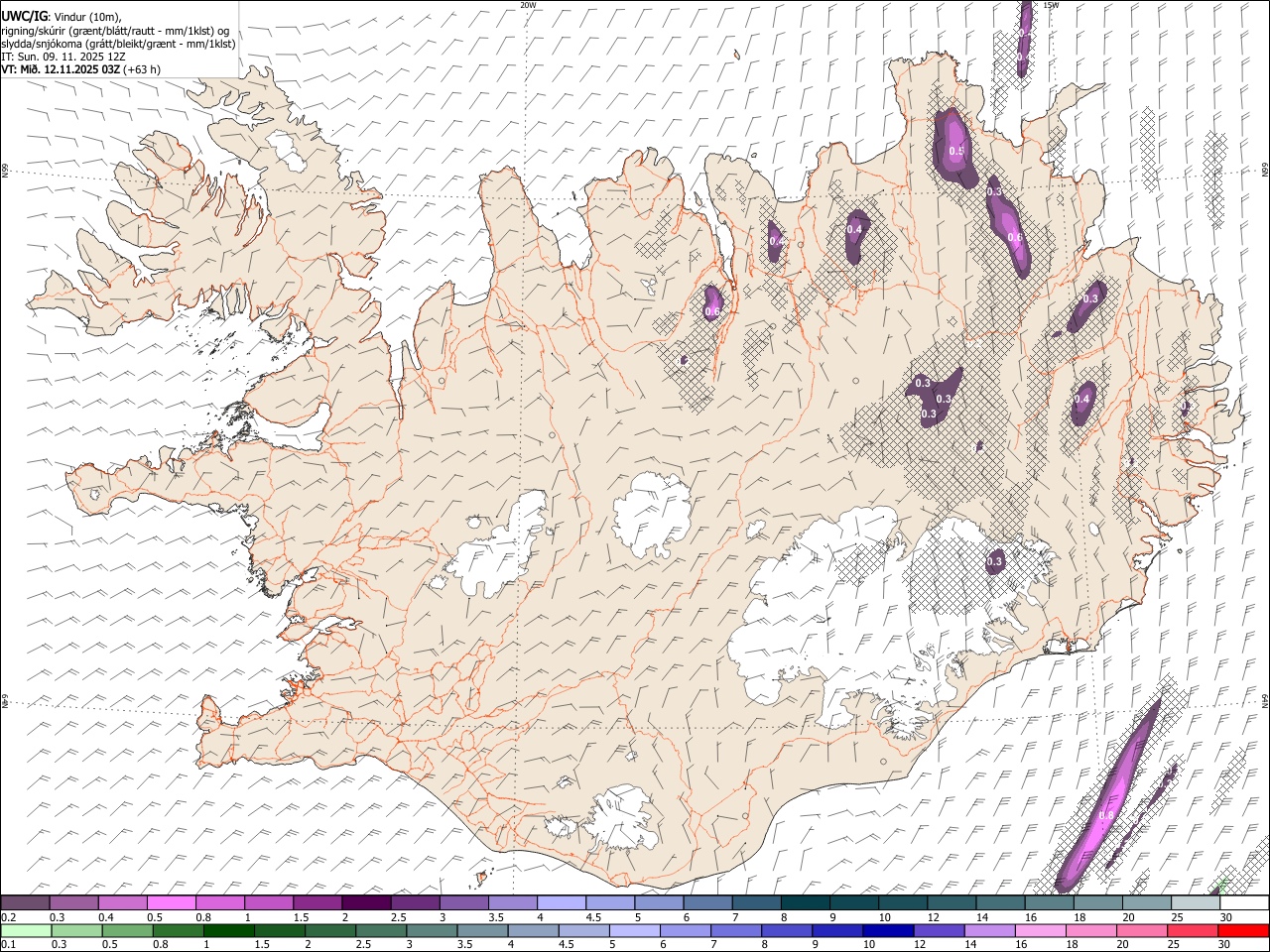This screenshot has height=952, width=1270.
Task: Pick lower scale swatch starting at 3
Action: click(x=431, y=931)
